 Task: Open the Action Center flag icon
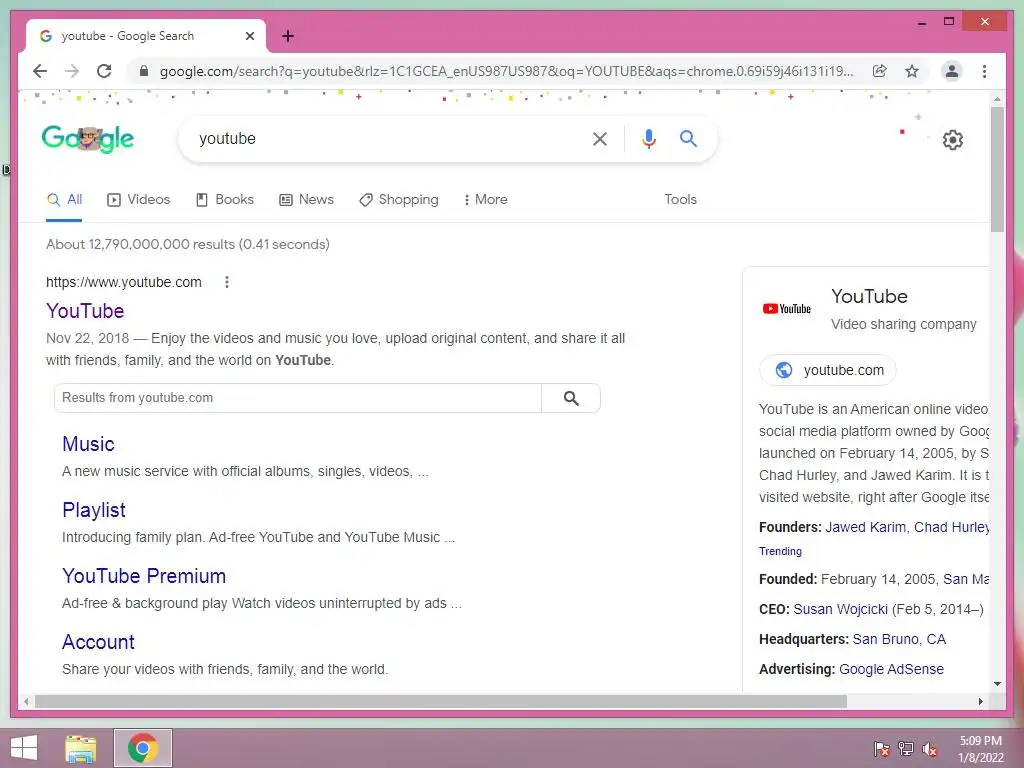(x=881, y=749)
